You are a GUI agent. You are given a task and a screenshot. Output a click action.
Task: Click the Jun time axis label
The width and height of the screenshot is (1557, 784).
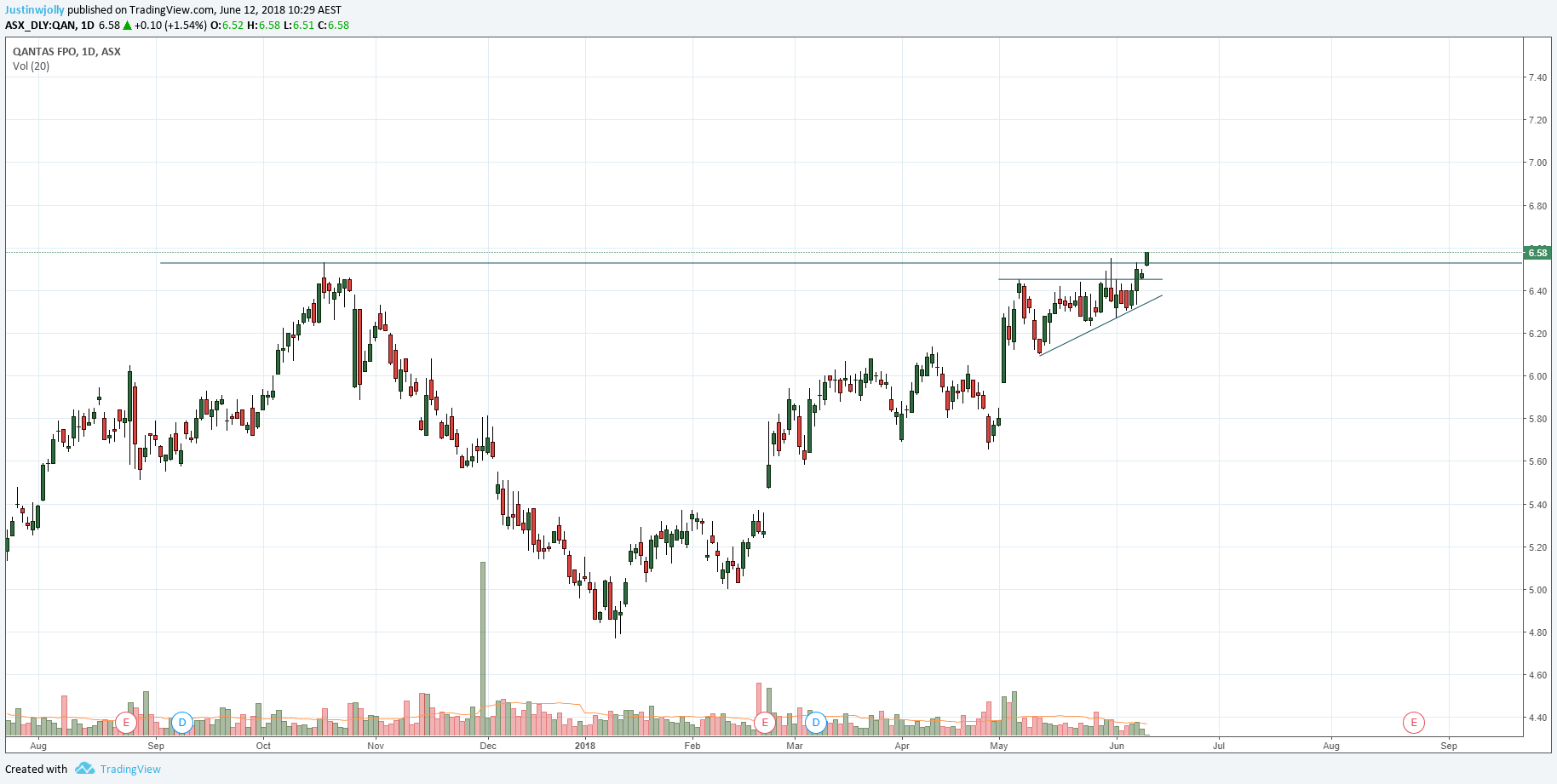click(1117, 746)
